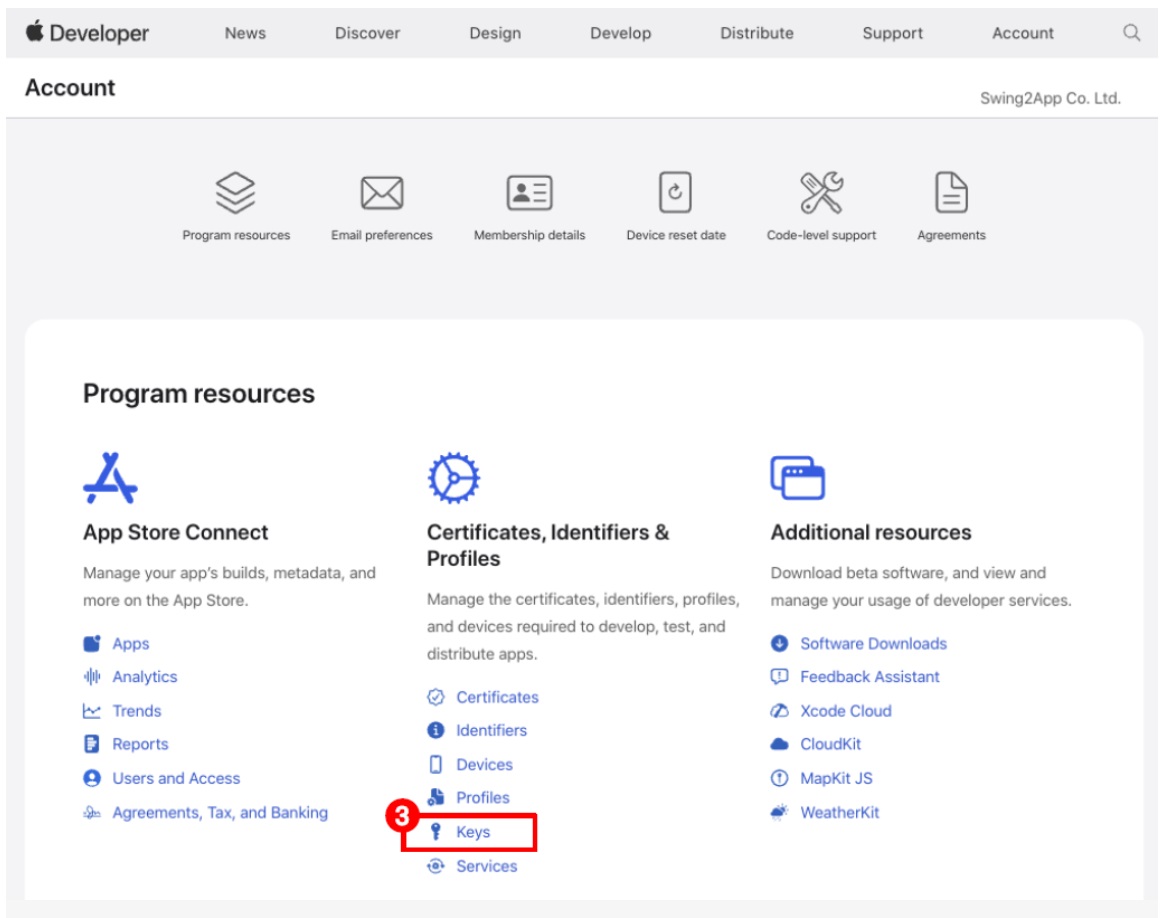Click the Email preferences envelope icon
Viewport: 1161px width, 918px height.
[x=381, y=193]
